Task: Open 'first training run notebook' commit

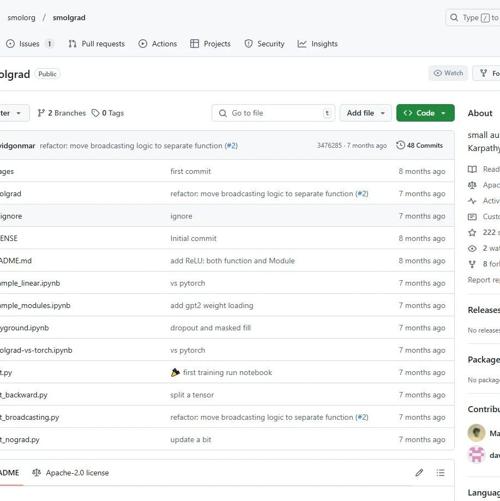Action: click(227, 372)
